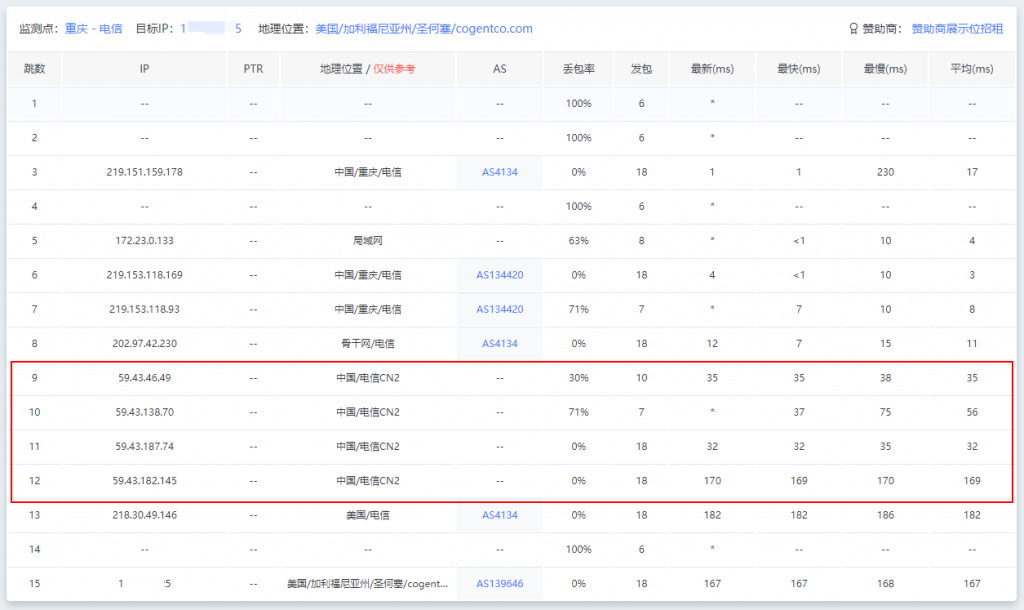Click the 赞助商展示位招租 sponsor link

[957, 29]
